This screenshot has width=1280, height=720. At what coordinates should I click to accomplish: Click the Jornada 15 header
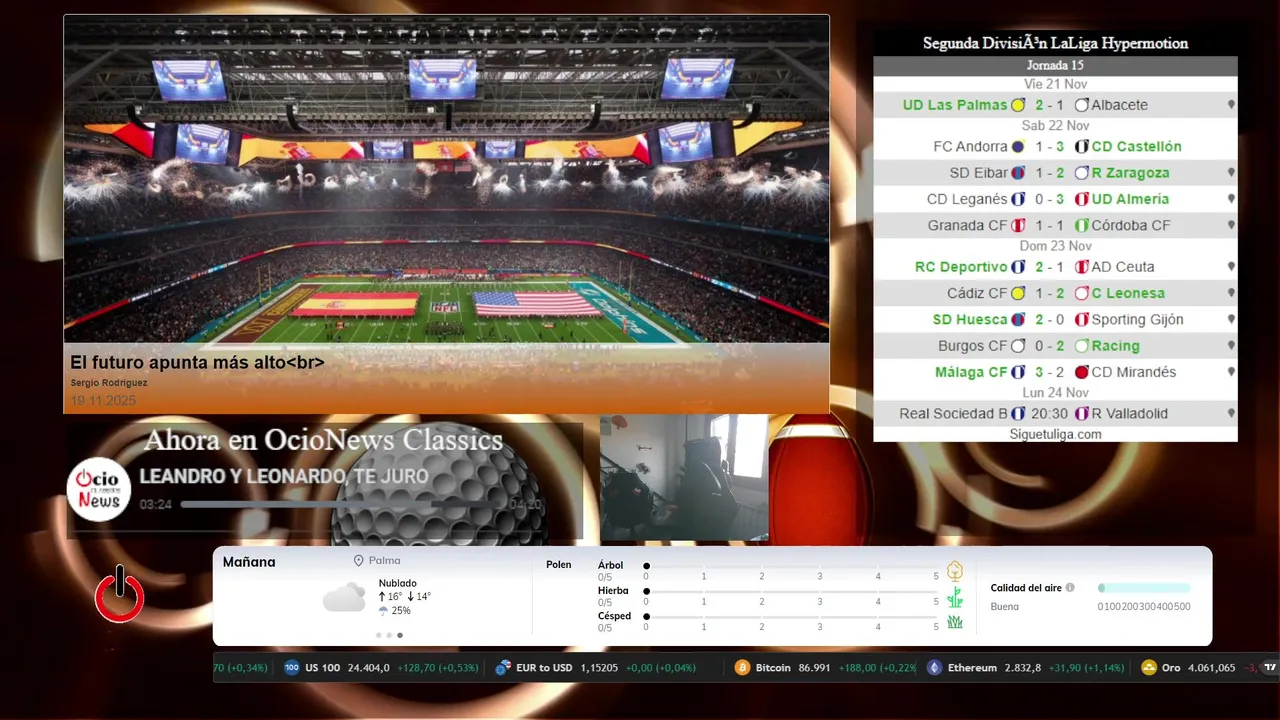coord(1055,65)
